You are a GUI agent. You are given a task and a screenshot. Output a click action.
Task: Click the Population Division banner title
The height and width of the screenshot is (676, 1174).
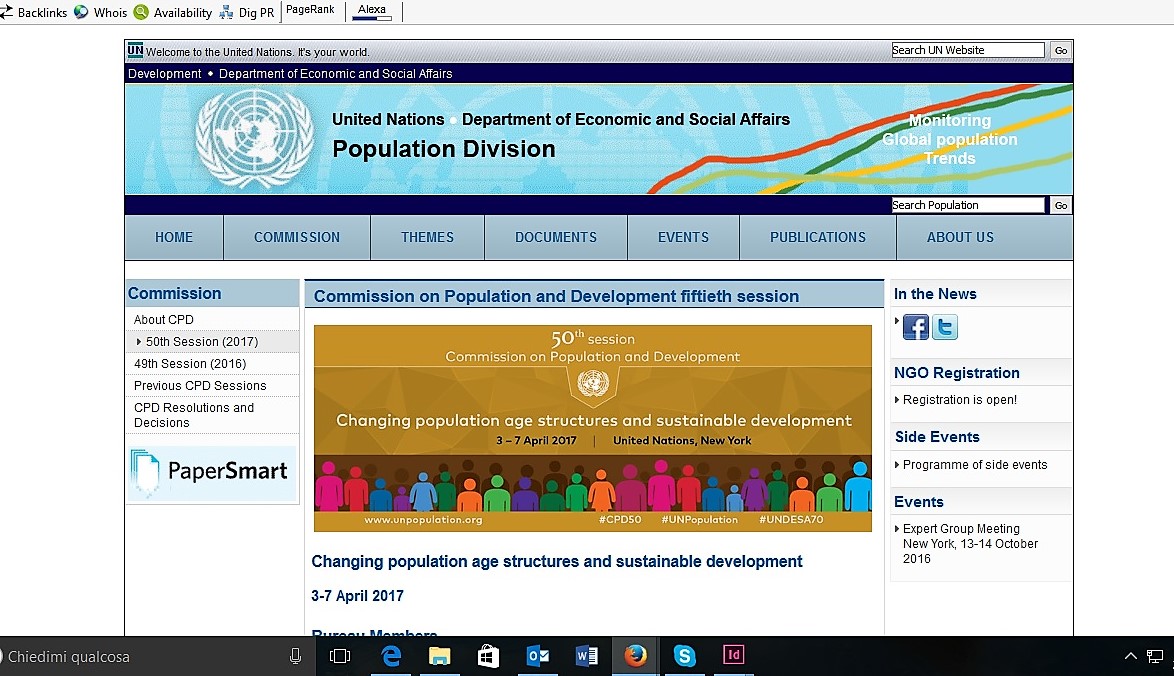coord(444,149)
